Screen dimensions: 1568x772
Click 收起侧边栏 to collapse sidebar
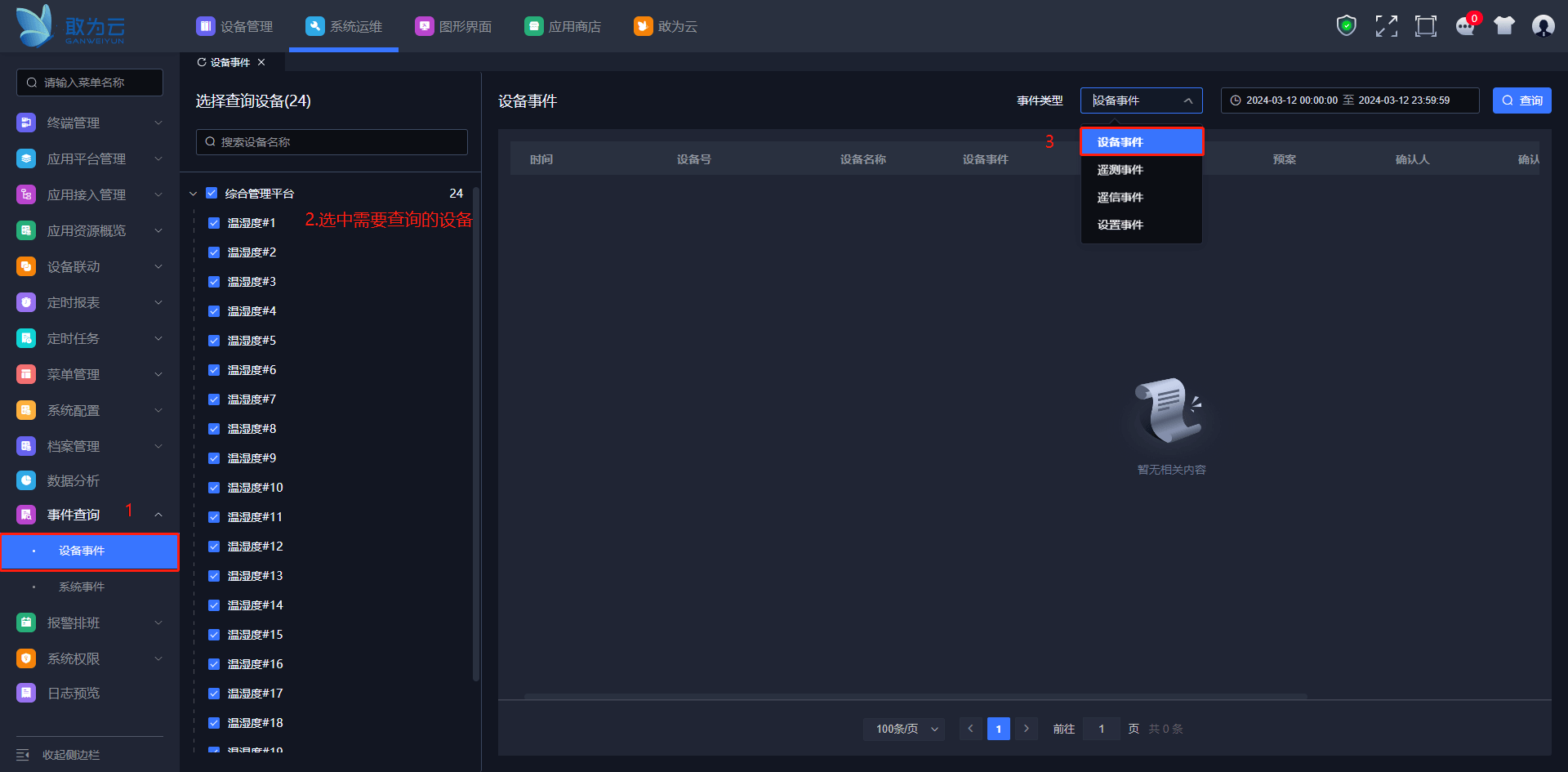coord(71,755)
